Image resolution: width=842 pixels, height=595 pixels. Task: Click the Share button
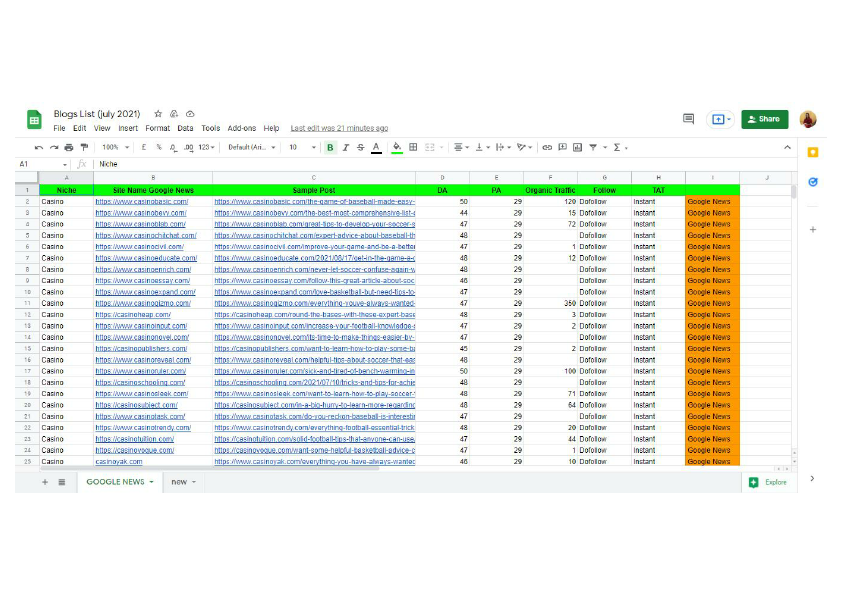[x=764, y=119]
